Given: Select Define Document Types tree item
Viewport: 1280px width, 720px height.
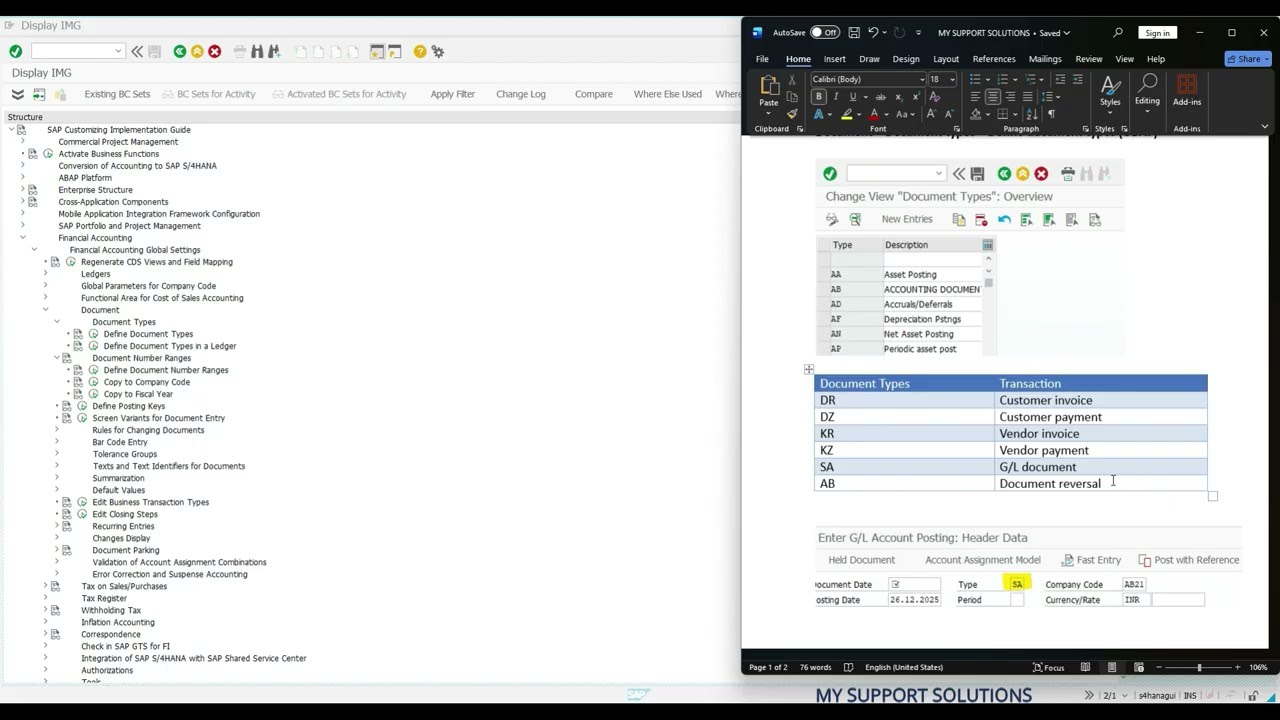Looking at the screenshot, I should point(148,334).
